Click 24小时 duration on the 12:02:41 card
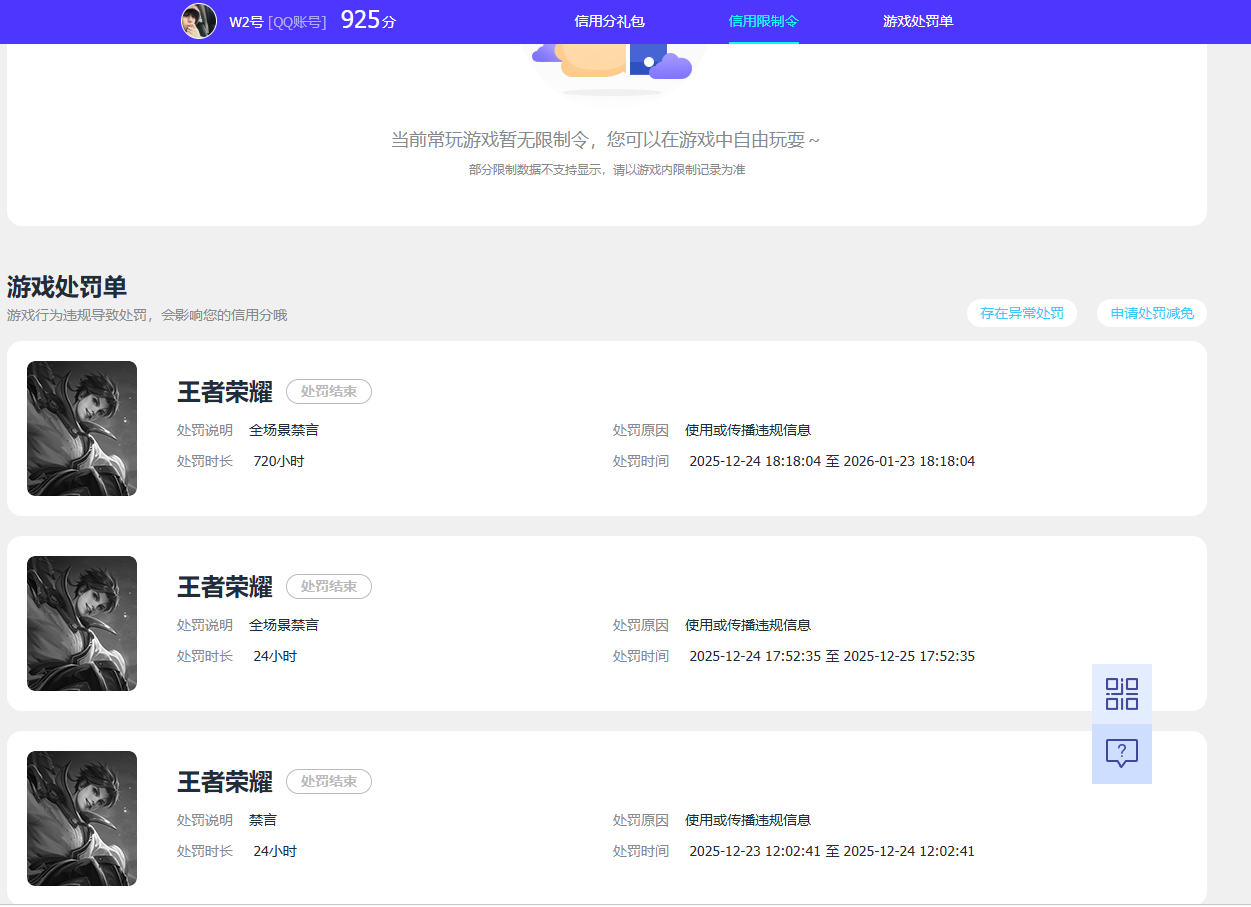Viewport: 1251px width, 907px height. pos(275,851)
